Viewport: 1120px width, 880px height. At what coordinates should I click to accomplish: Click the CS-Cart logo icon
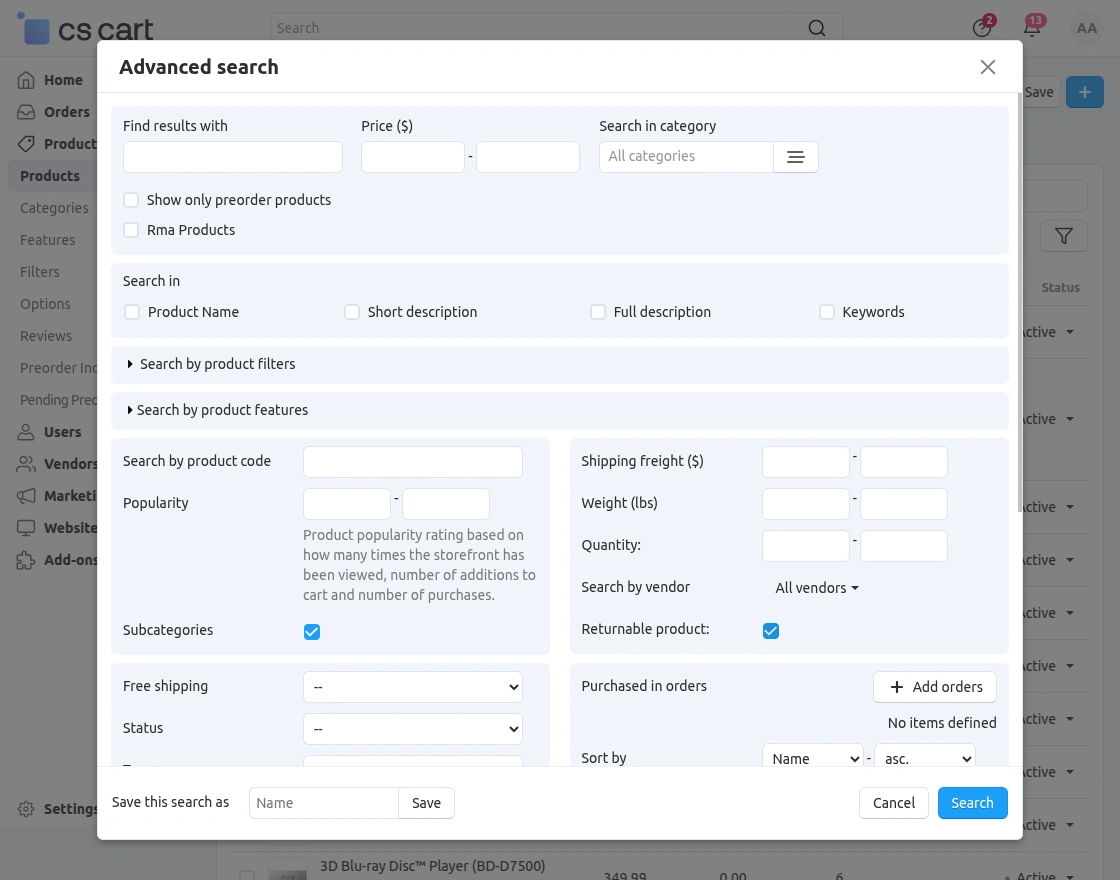click(x=36, y=29)
